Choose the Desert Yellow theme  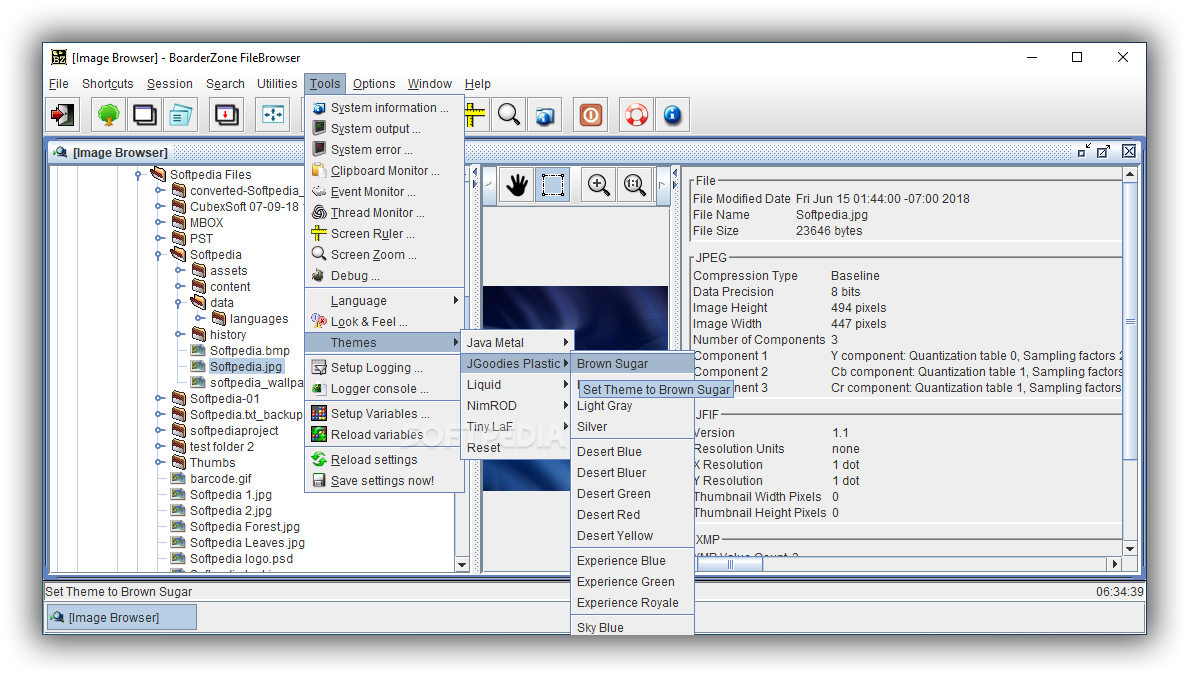tap(632, 536)
